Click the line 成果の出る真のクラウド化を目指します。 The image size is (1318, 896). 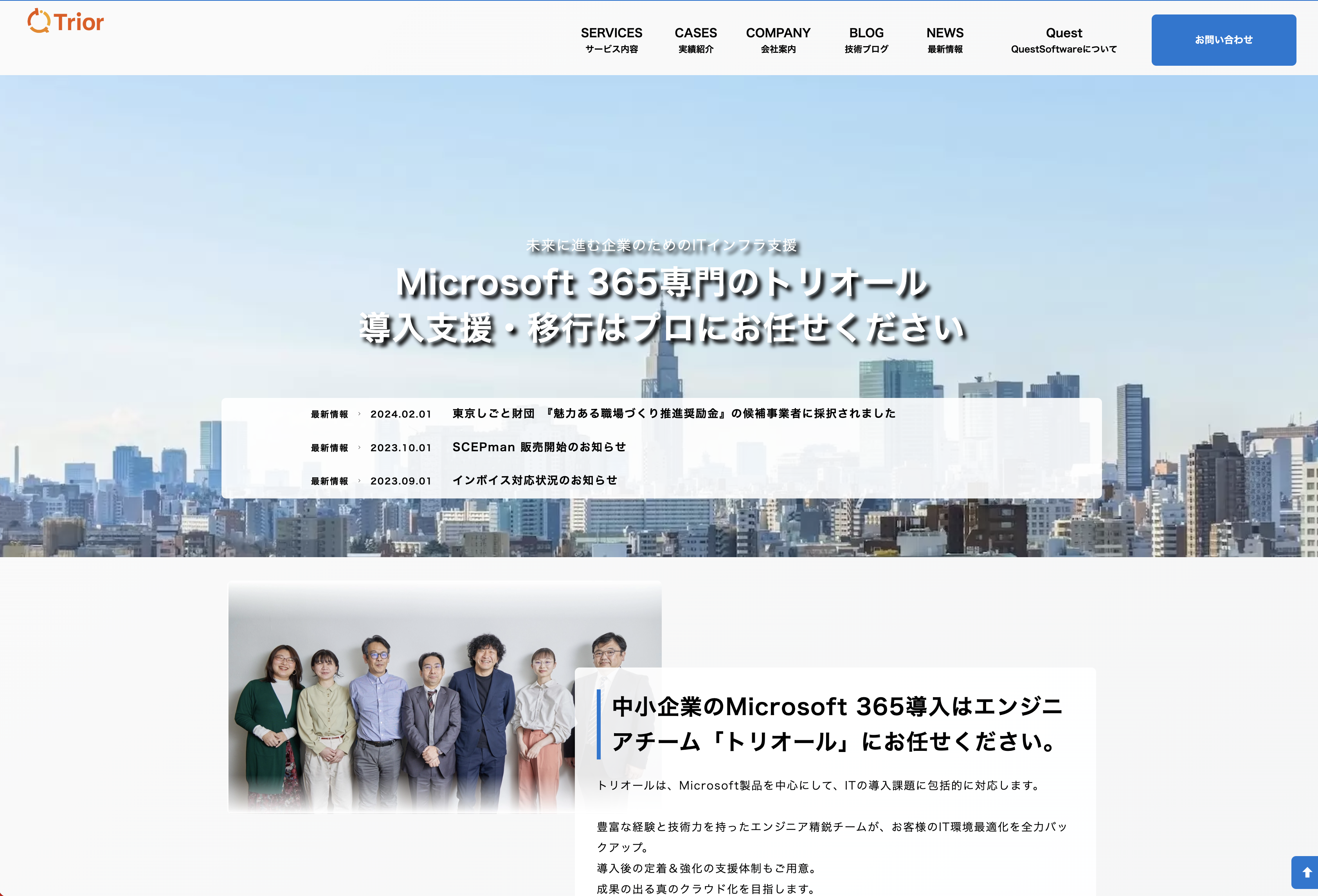[x=706, y=889]
